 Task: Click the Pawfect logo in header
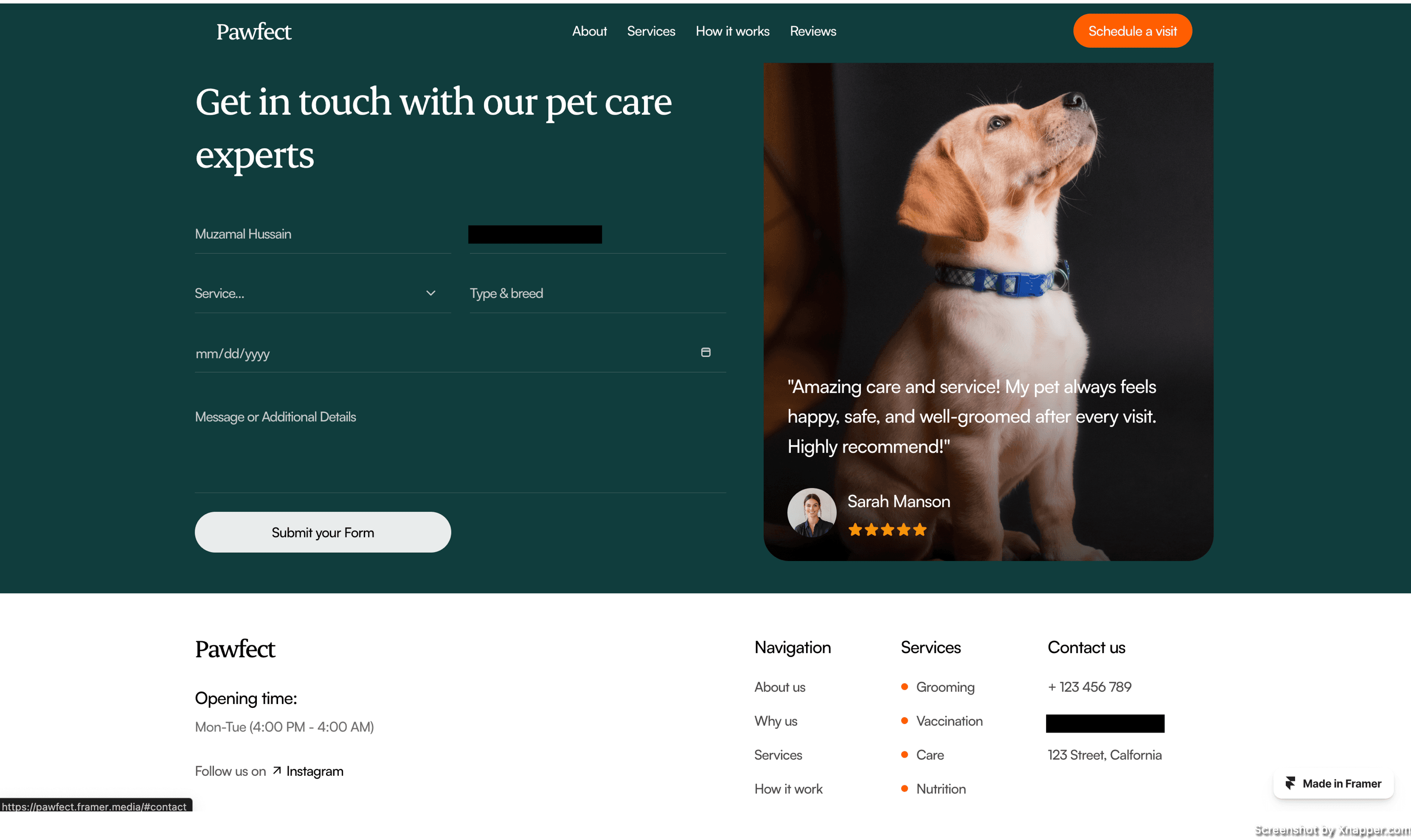253,32
